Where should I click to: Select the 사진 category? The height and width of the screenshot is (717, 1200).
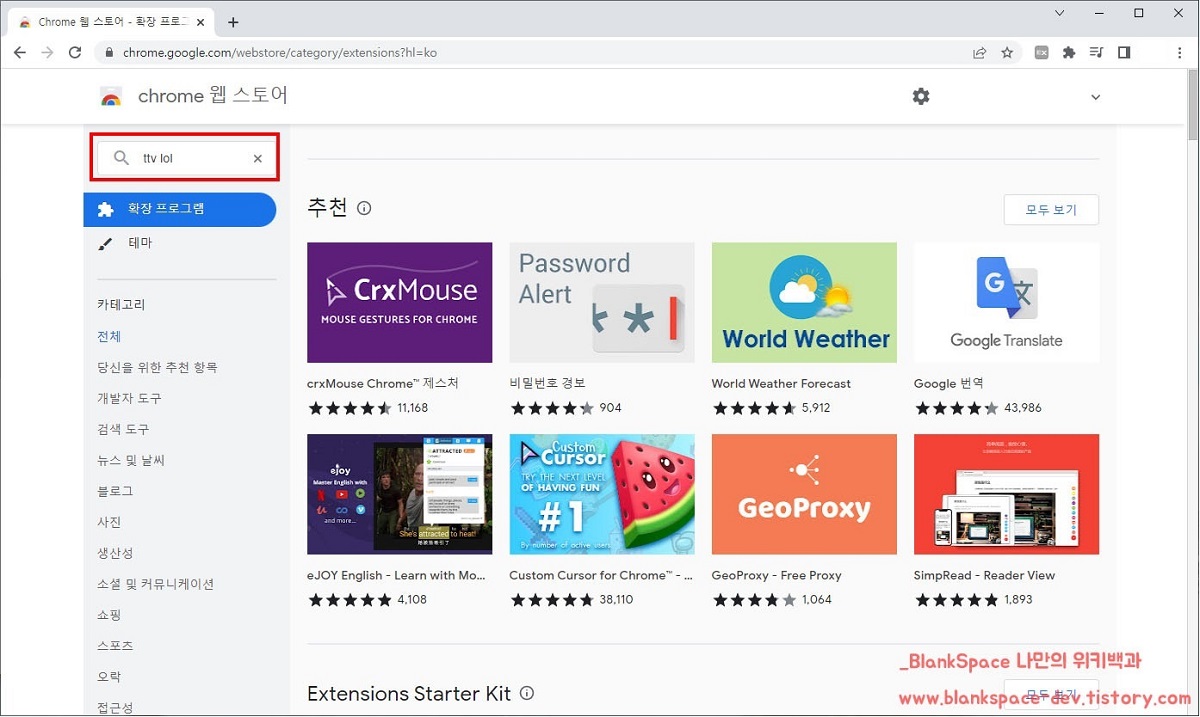point(109,522)
